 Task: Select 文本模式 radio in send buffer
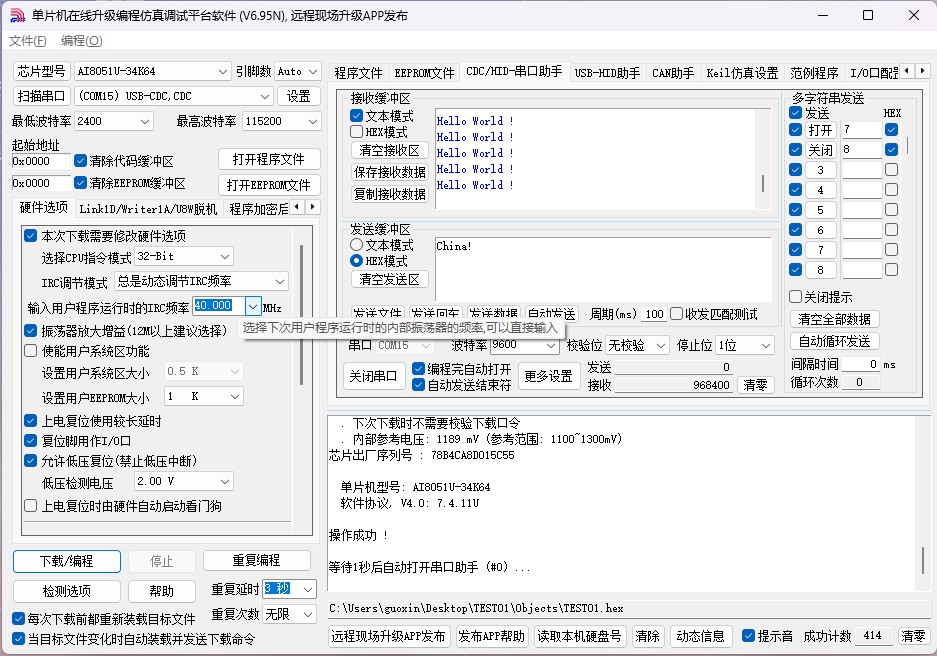click(x=356, y=245)
